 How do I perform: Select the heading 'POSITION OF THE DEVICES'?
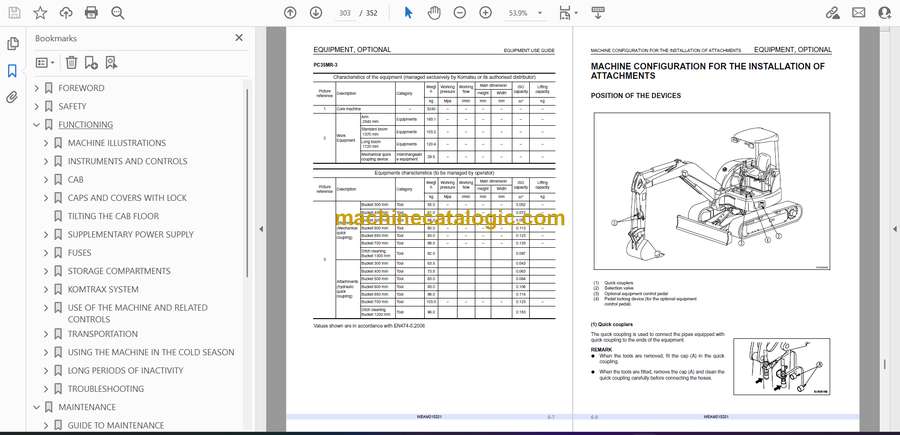(635, 96)
